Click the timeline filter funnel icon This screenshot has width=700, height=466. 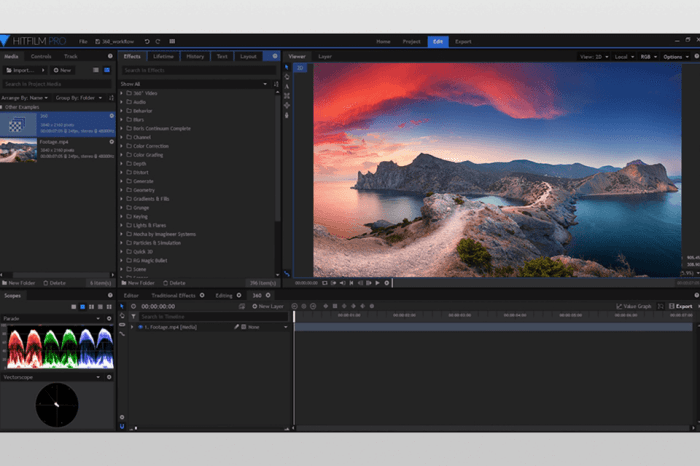(x=133, y=316)
